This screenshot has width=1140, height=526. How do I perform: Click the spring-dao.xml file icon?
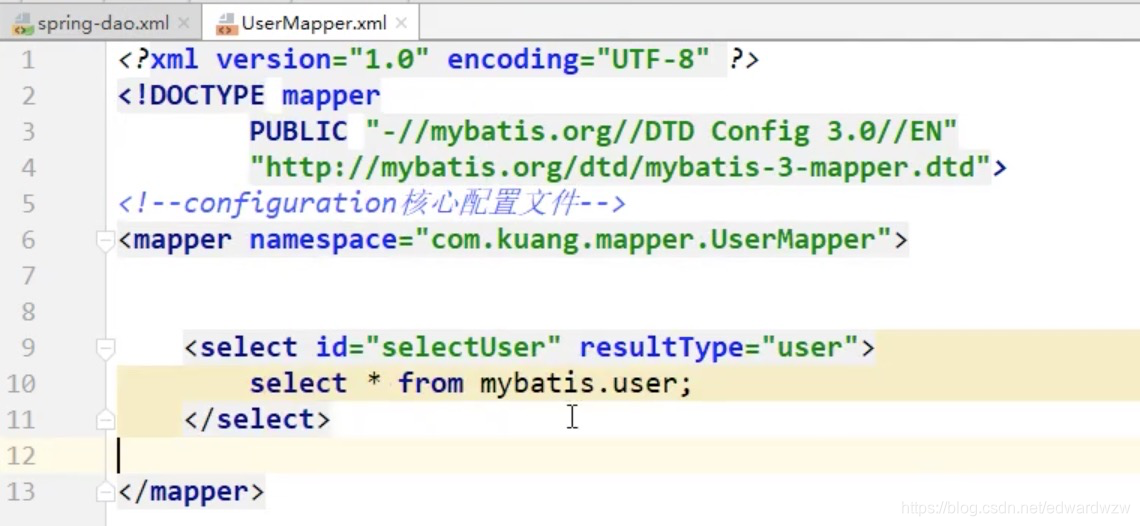(23, 24)
